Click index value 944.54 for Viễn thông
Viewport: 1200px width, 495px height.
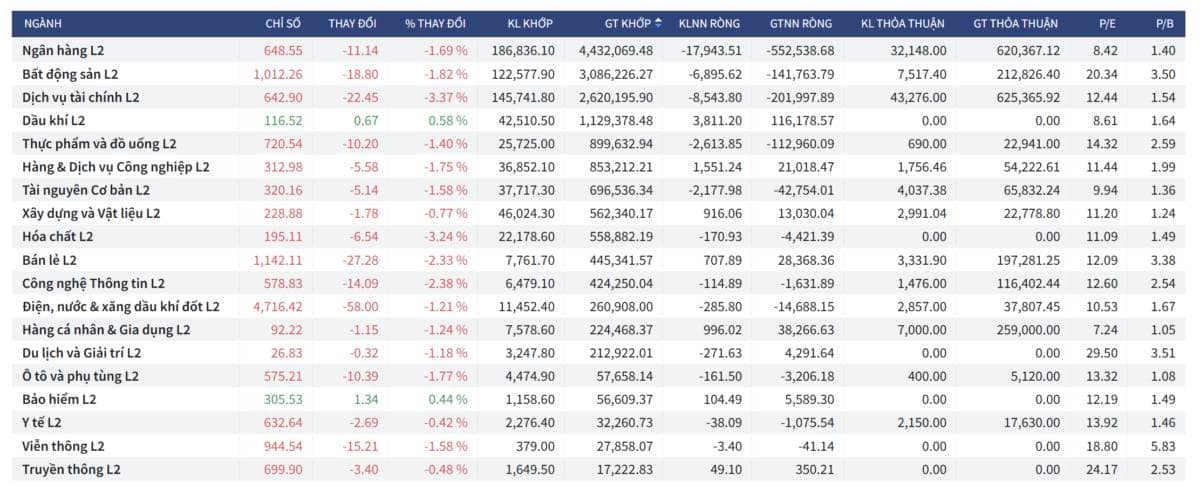click(283, 446)
